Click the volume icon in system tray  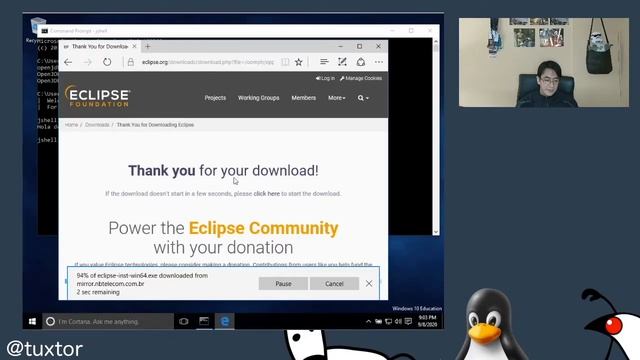pyautogui.click(x=398, y=322)
